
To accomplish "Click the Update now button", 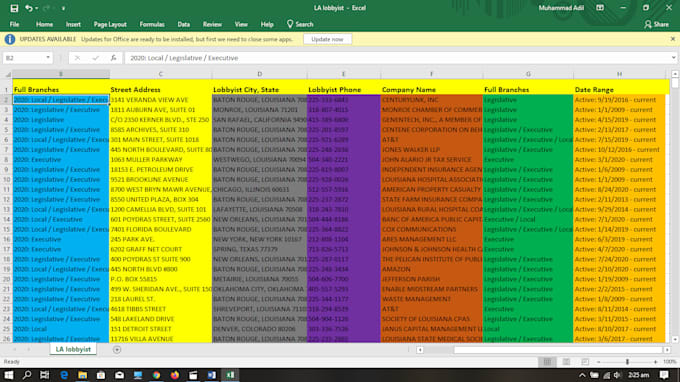I will point(327,39).
